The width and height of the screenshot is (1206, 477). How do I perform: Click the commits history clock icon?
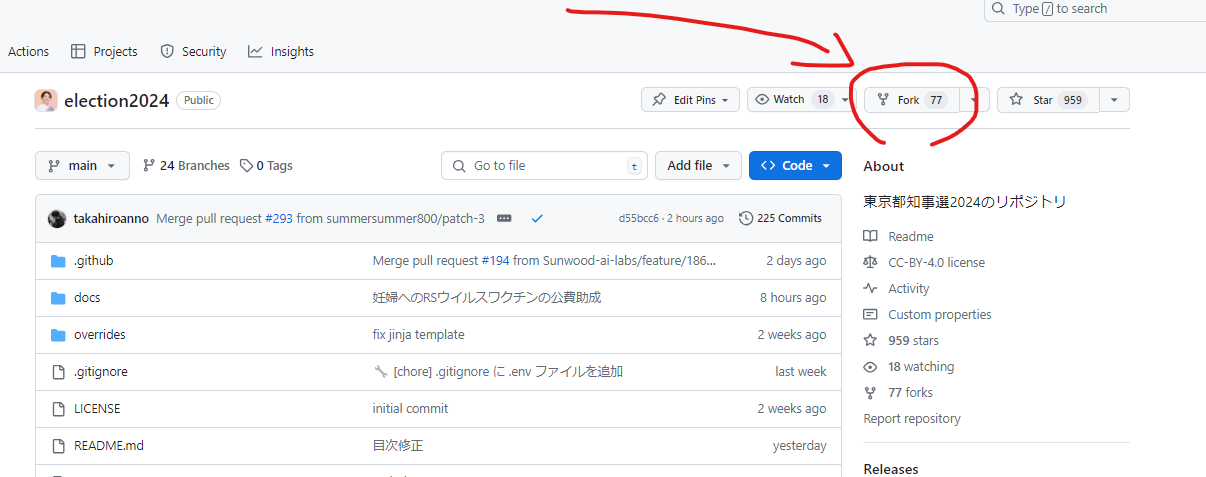tap(745, 218)
